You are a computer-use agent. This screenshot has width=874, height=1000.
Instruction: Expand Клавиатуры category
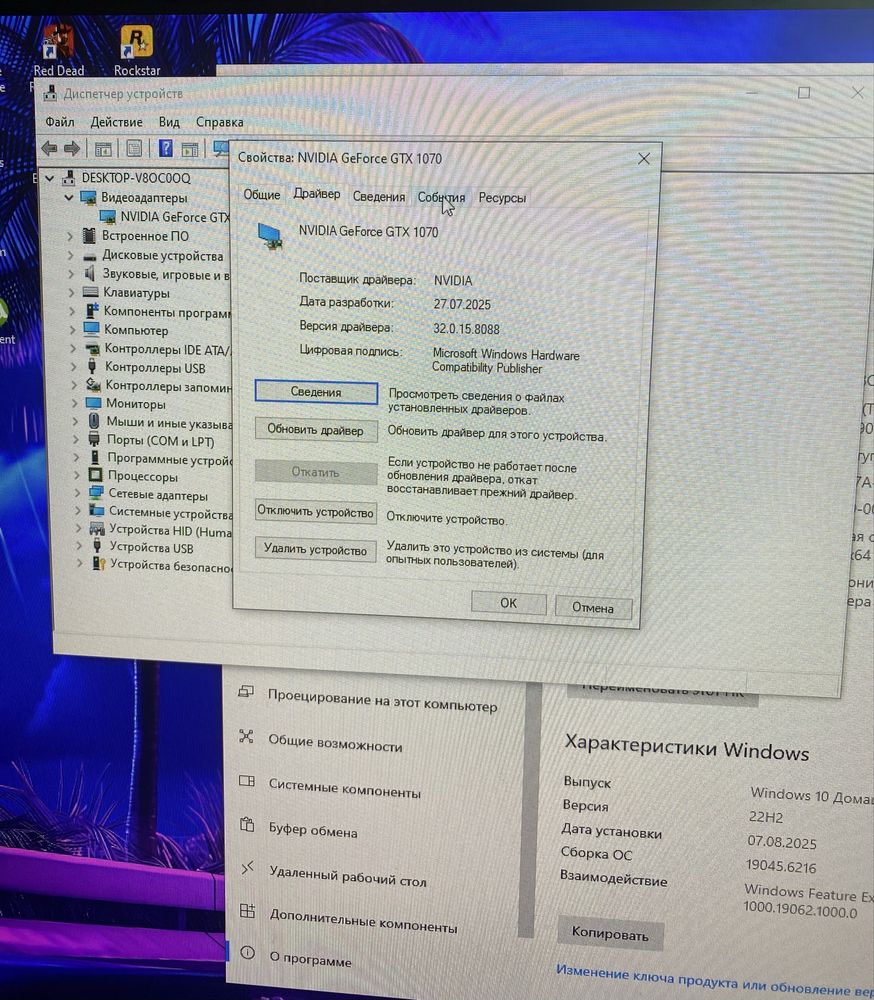click(71, 293)
